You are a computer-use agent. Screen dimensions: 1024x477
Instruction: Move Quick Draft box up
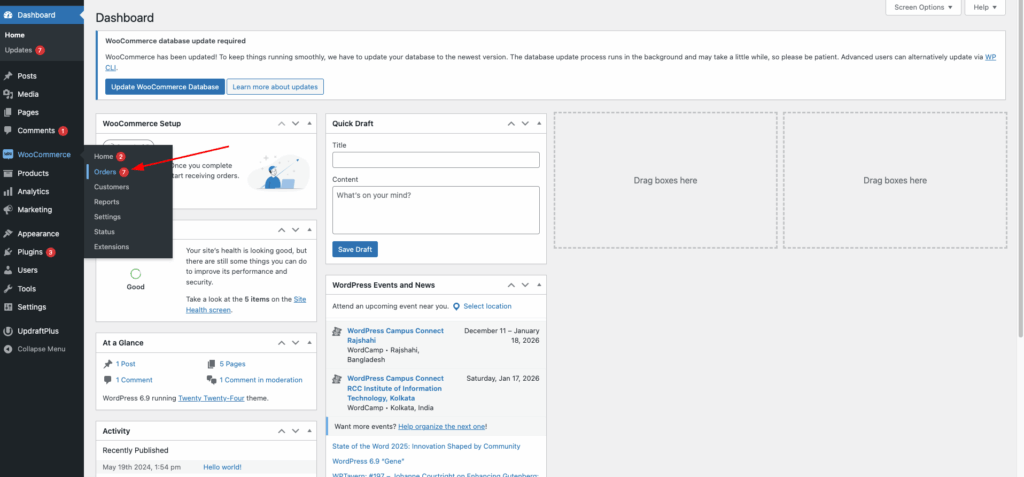click(x=511, y=123)
